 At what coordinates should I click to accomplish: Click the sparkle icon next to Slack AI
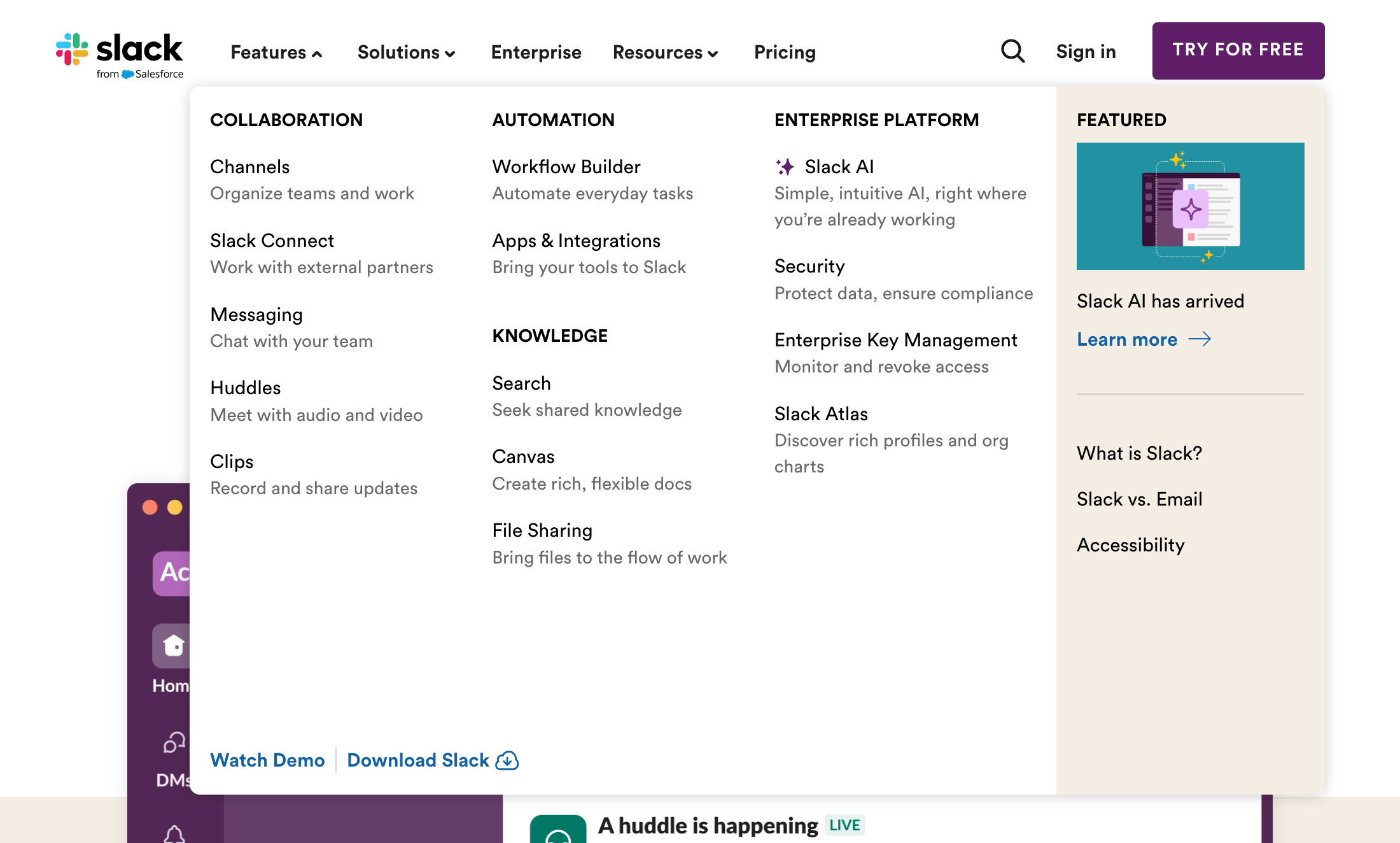785,167
